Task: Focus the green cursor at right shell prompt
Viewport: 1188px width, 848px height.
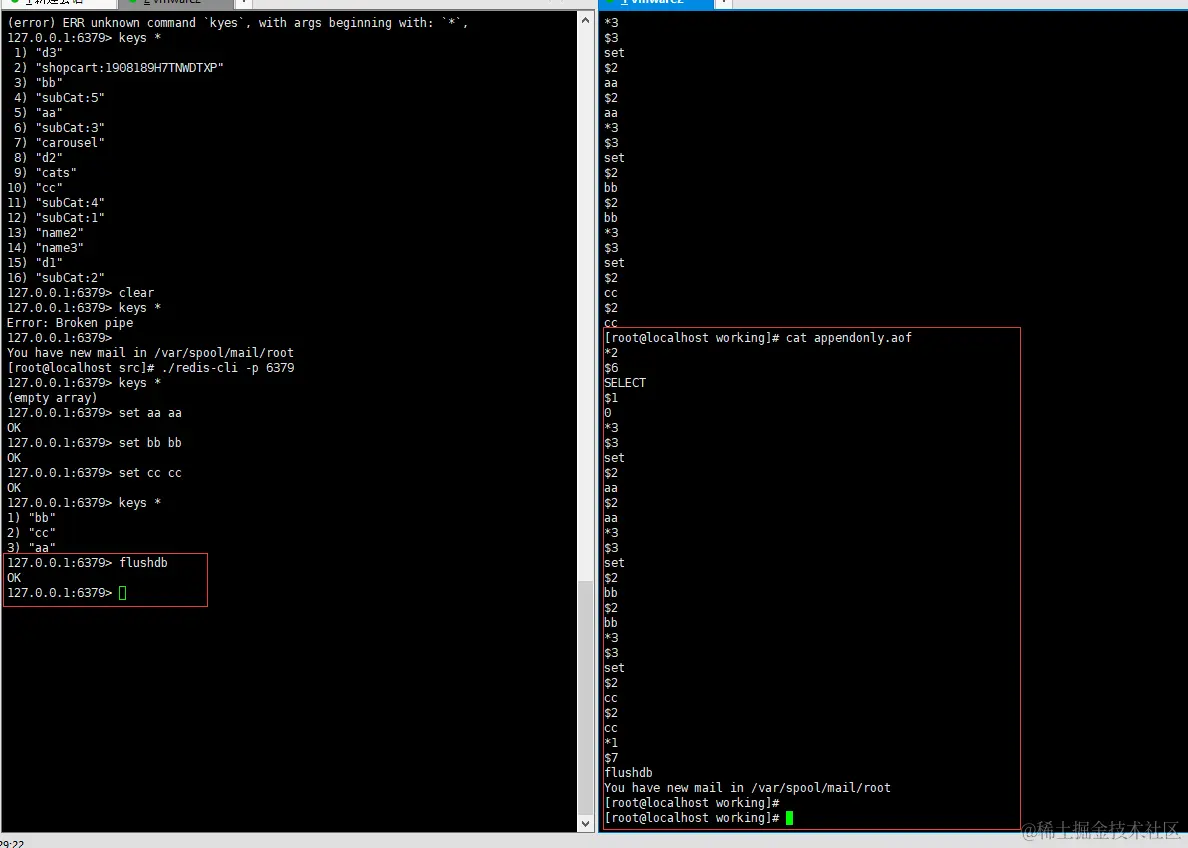Action: click(x=789, y=818)
